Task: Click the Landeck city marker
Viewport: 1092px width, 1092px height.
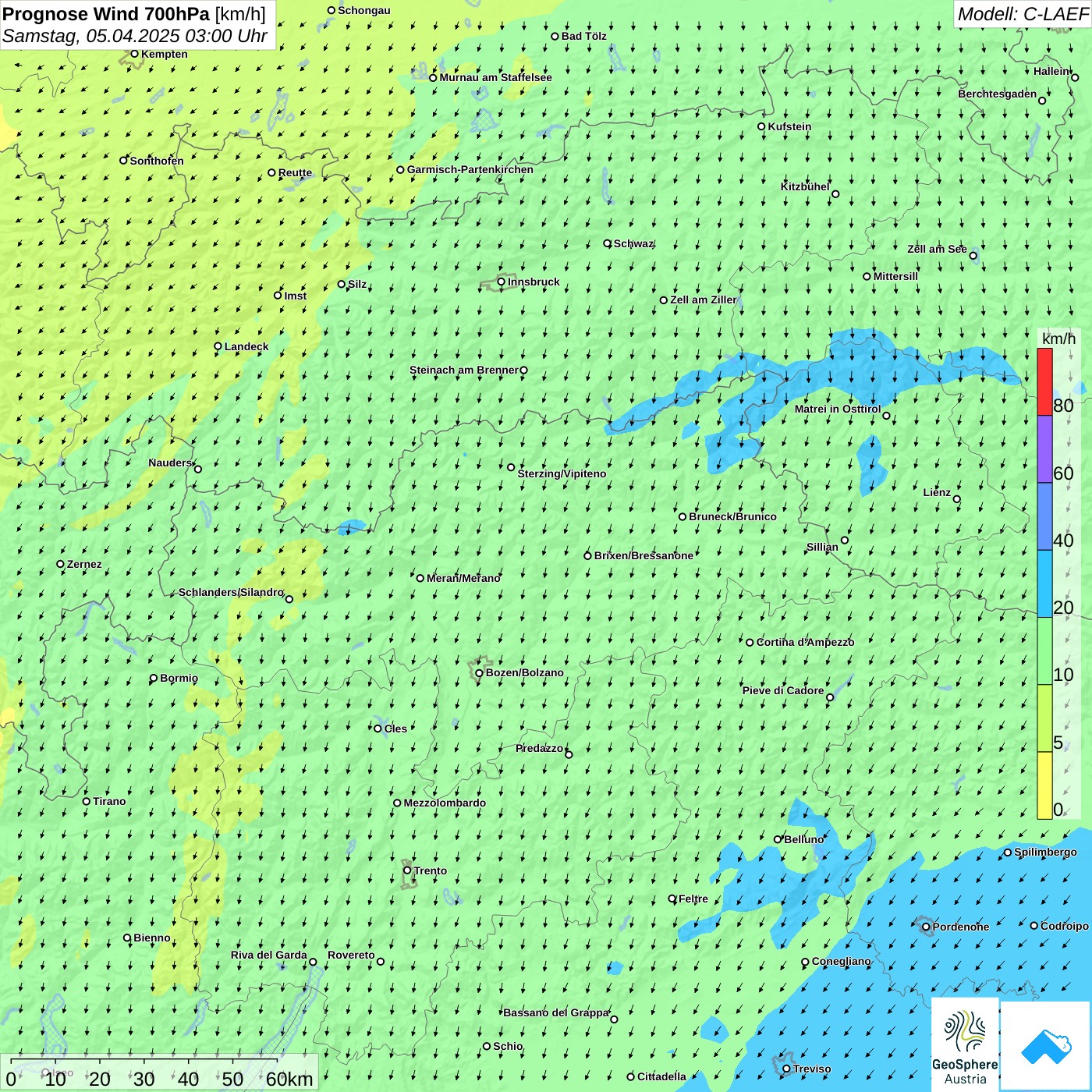Action: click(218, 346)
